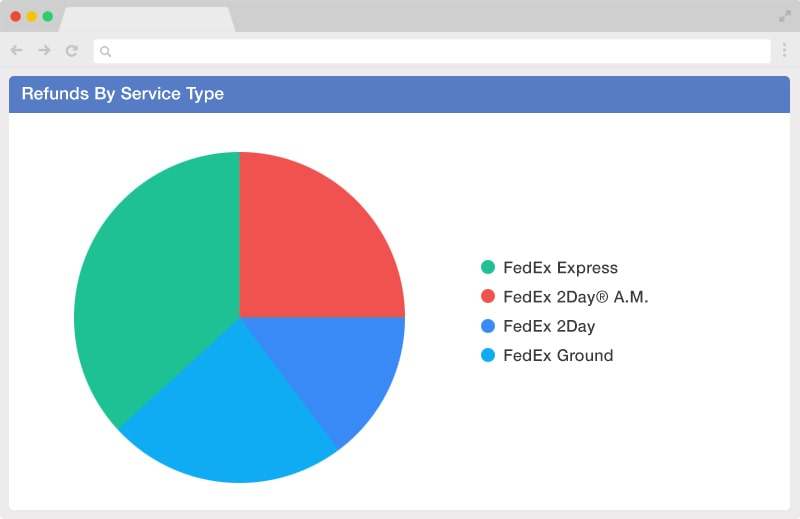Click the FedEx 2Day® A.M. legend label
This screenshot has width=800, height=519.
pyautogui.click(x=576, y=296)
